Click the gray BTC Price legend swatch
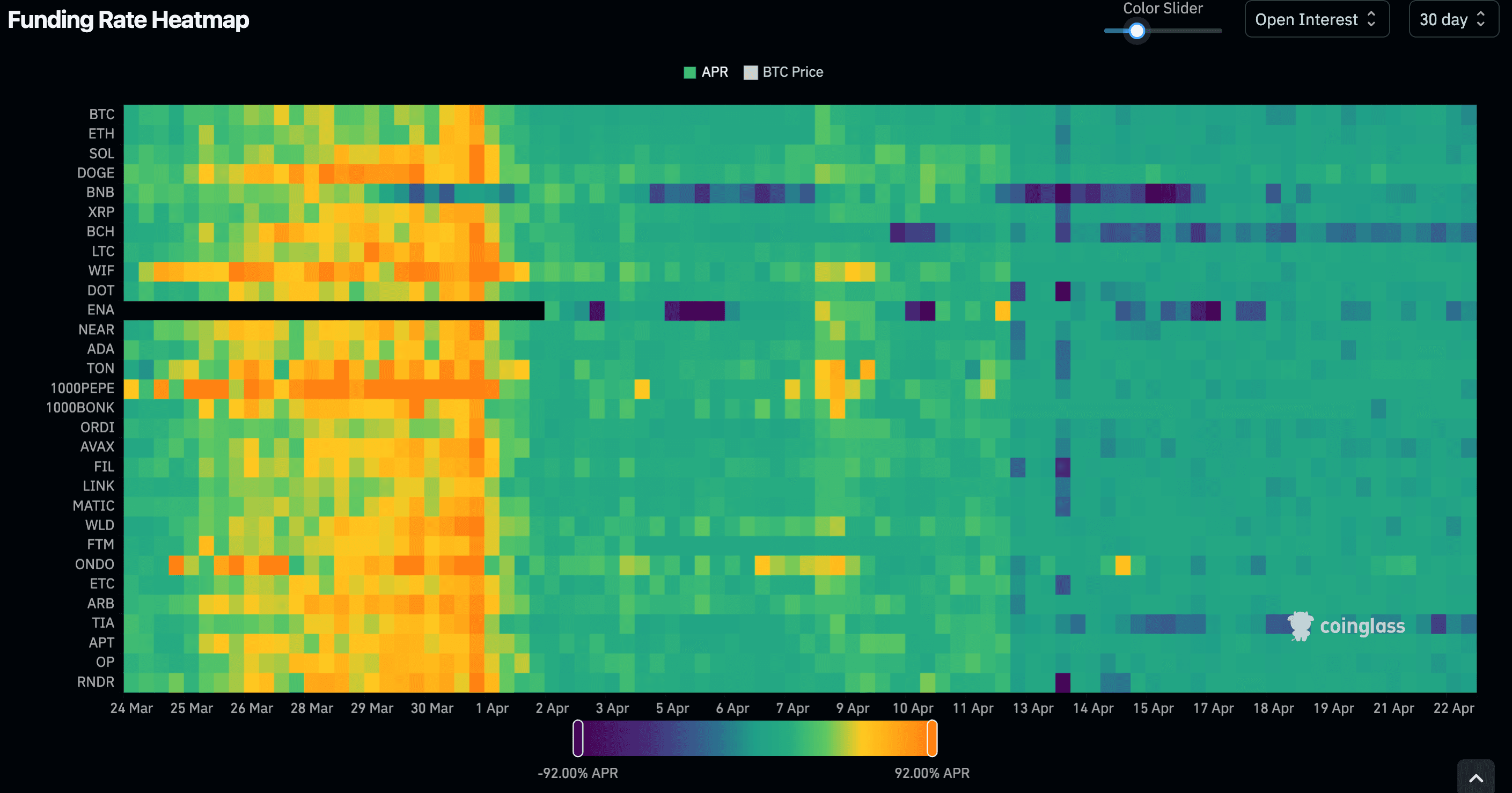1512x793 pixels. click(750, 72)
